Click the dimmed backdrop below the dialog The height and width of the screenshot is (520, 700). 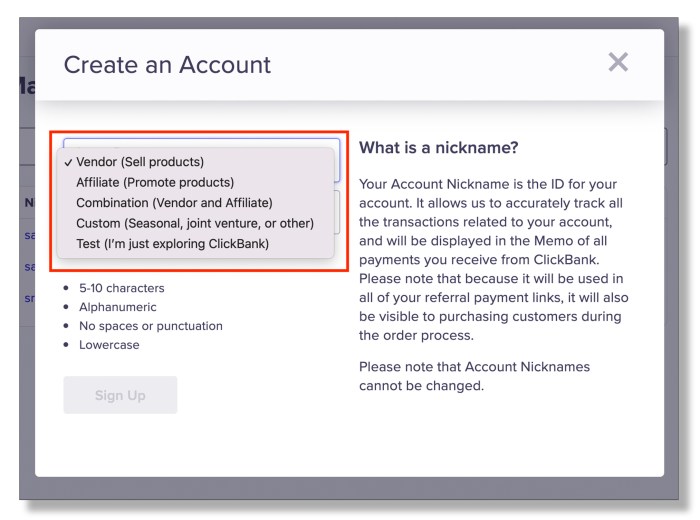(x=348, y=488)
